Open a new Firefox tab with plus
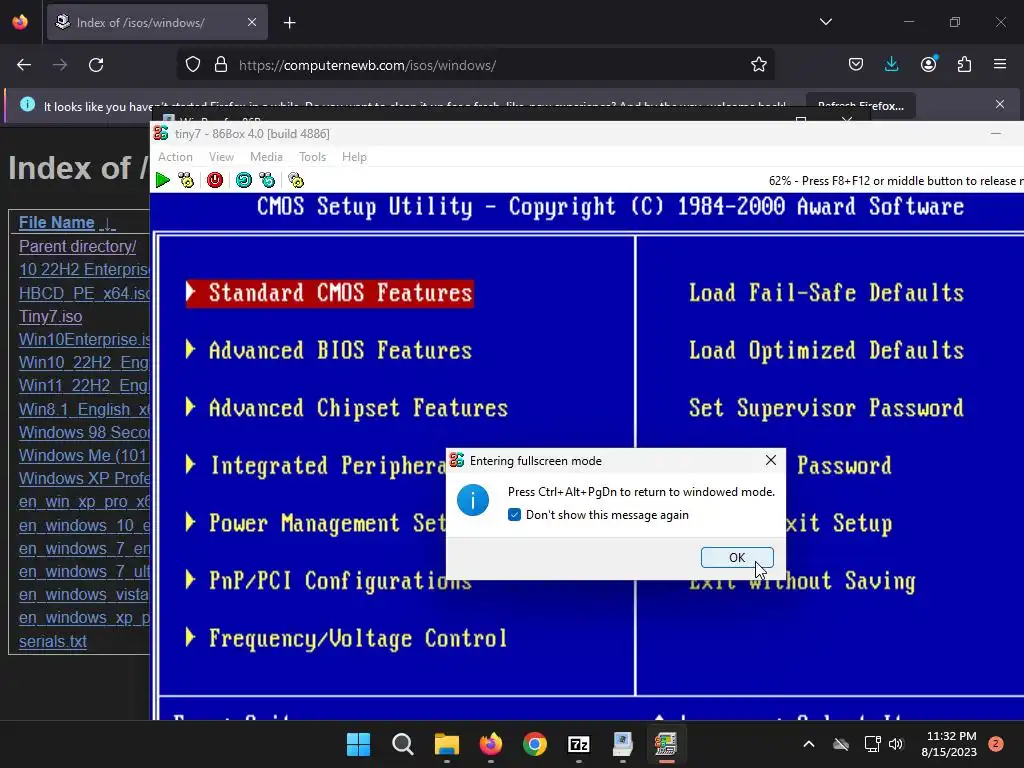1024x768 pixels. 290,23
